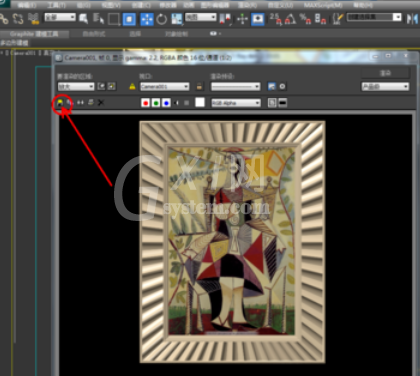Open the Area to Render dropdown
Image resolution: width=420 pixels, height=376 pixels.
pos(76,87)
